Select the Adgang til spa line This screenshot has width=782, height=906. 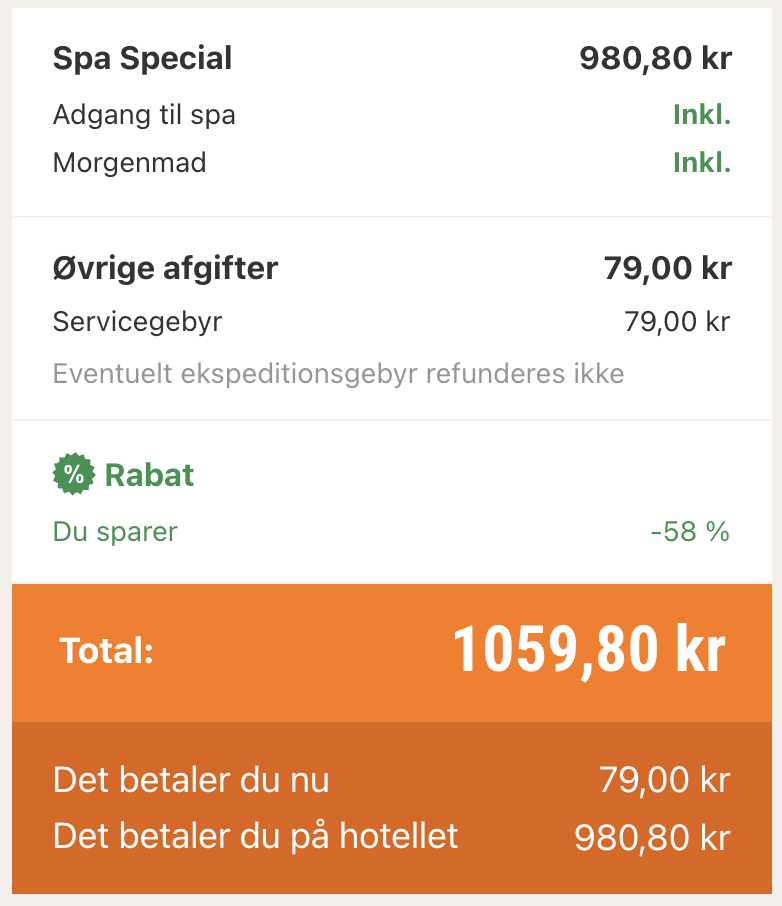pos(144,115)
